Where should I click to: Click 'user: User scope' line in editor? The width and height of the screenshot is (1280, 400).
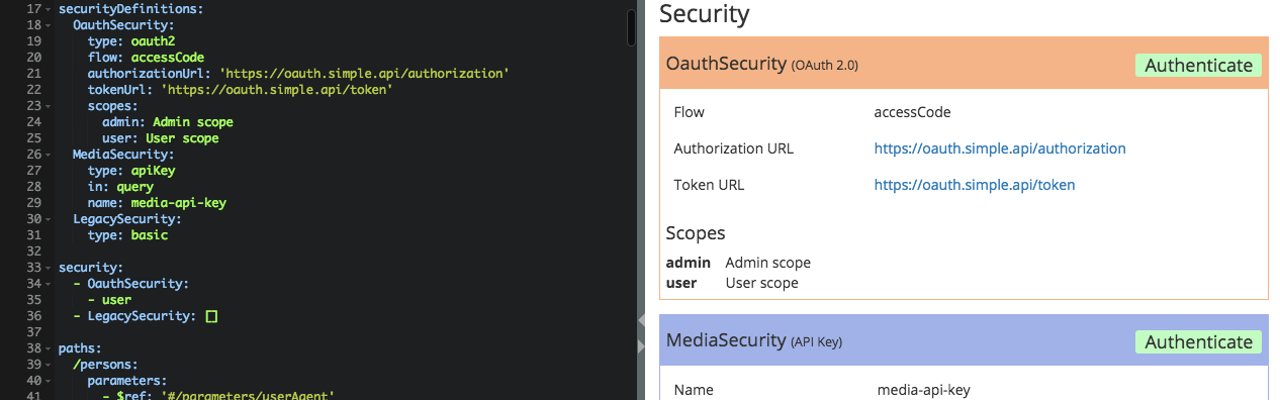(160, 139)
